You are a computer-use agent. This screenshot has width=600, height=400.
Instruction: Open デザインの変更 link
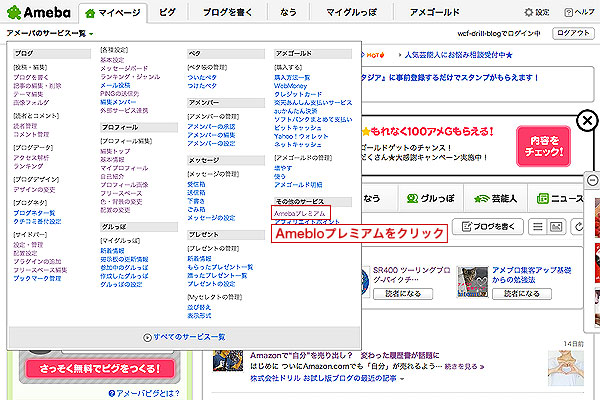34,189
